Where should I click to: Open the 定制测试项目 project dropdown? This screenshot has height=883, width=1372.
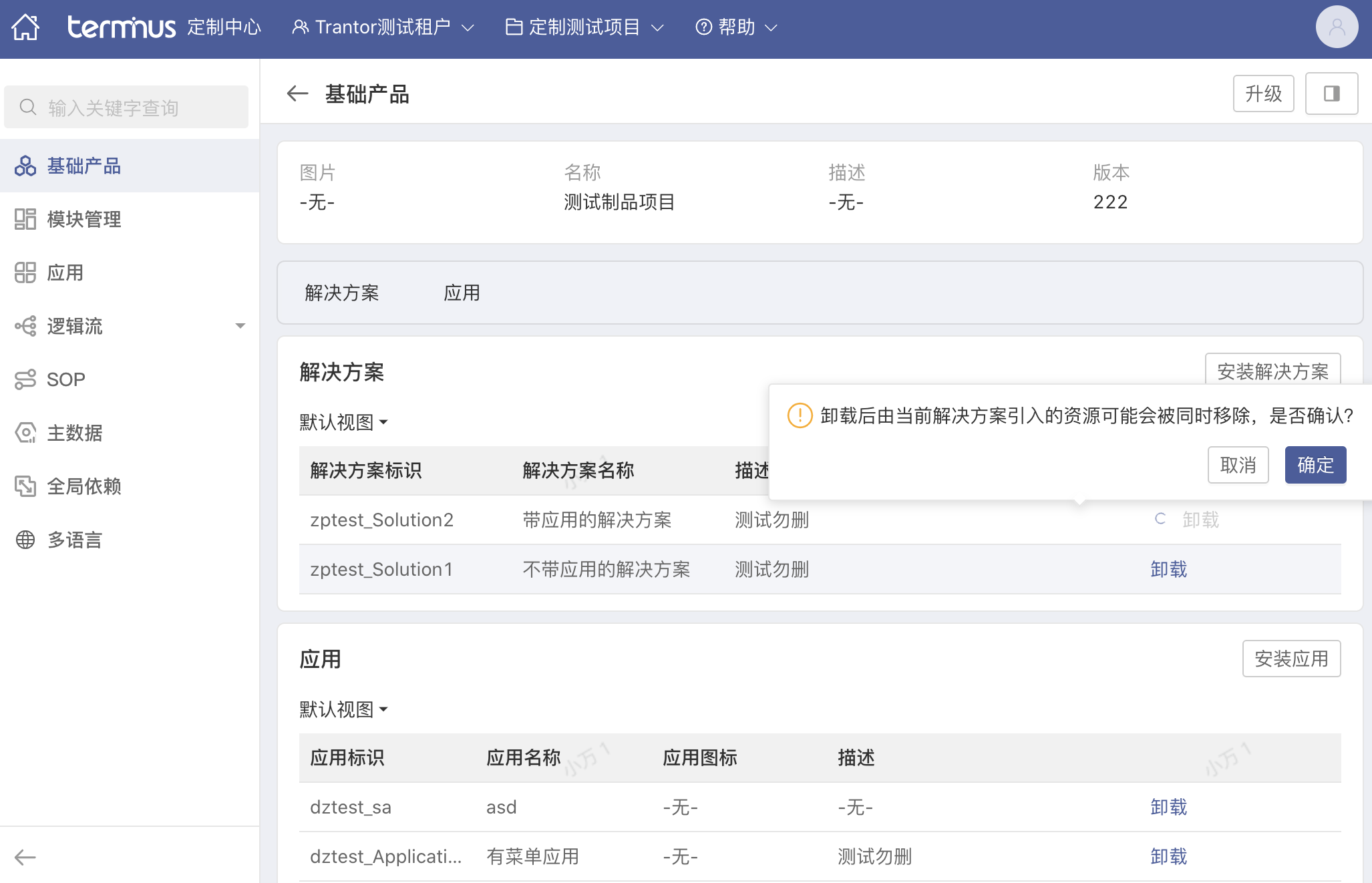coord(584,27)
